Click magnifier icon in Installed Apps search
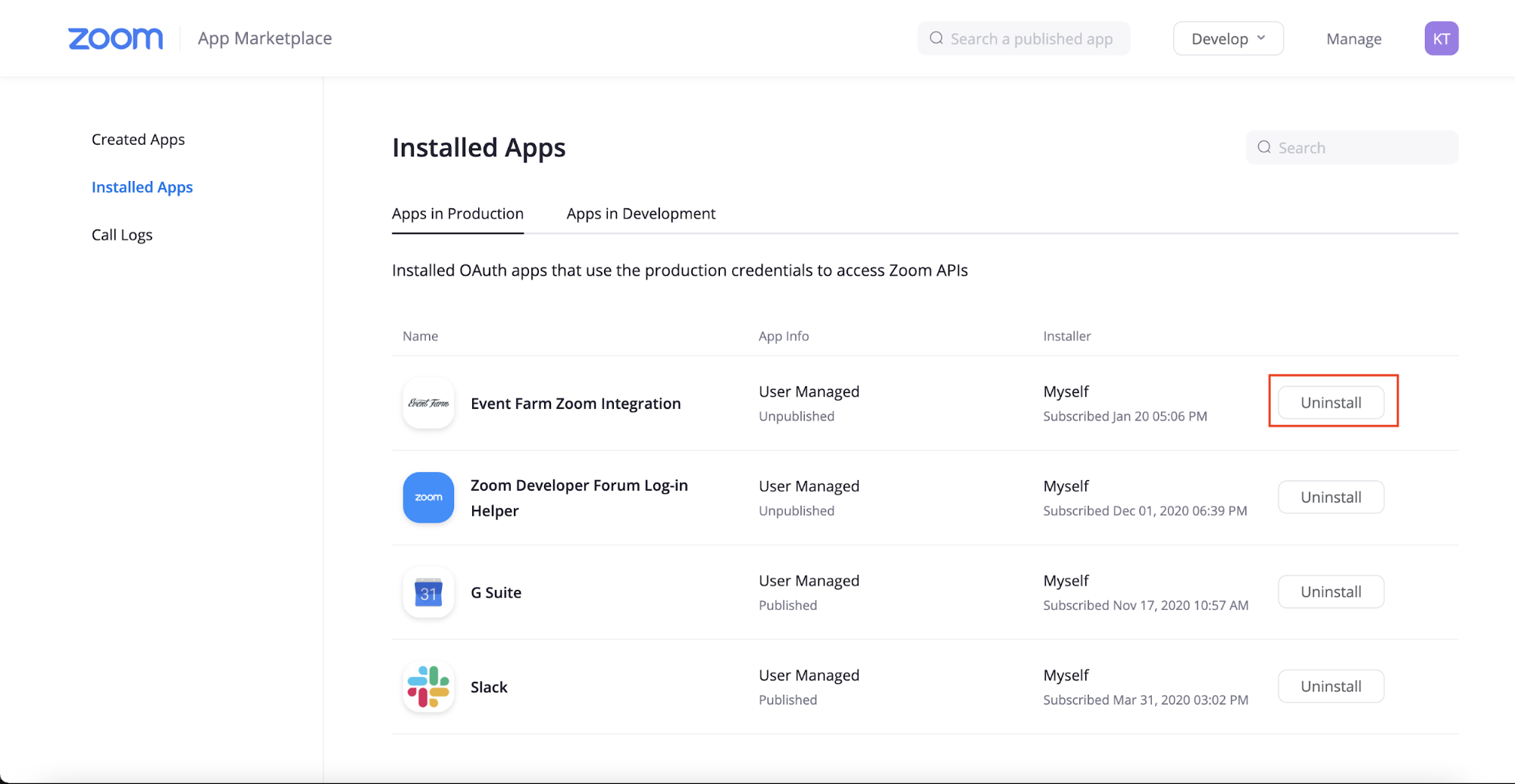The height and width of the screenshot is (784, 1515). point(1264,147)
